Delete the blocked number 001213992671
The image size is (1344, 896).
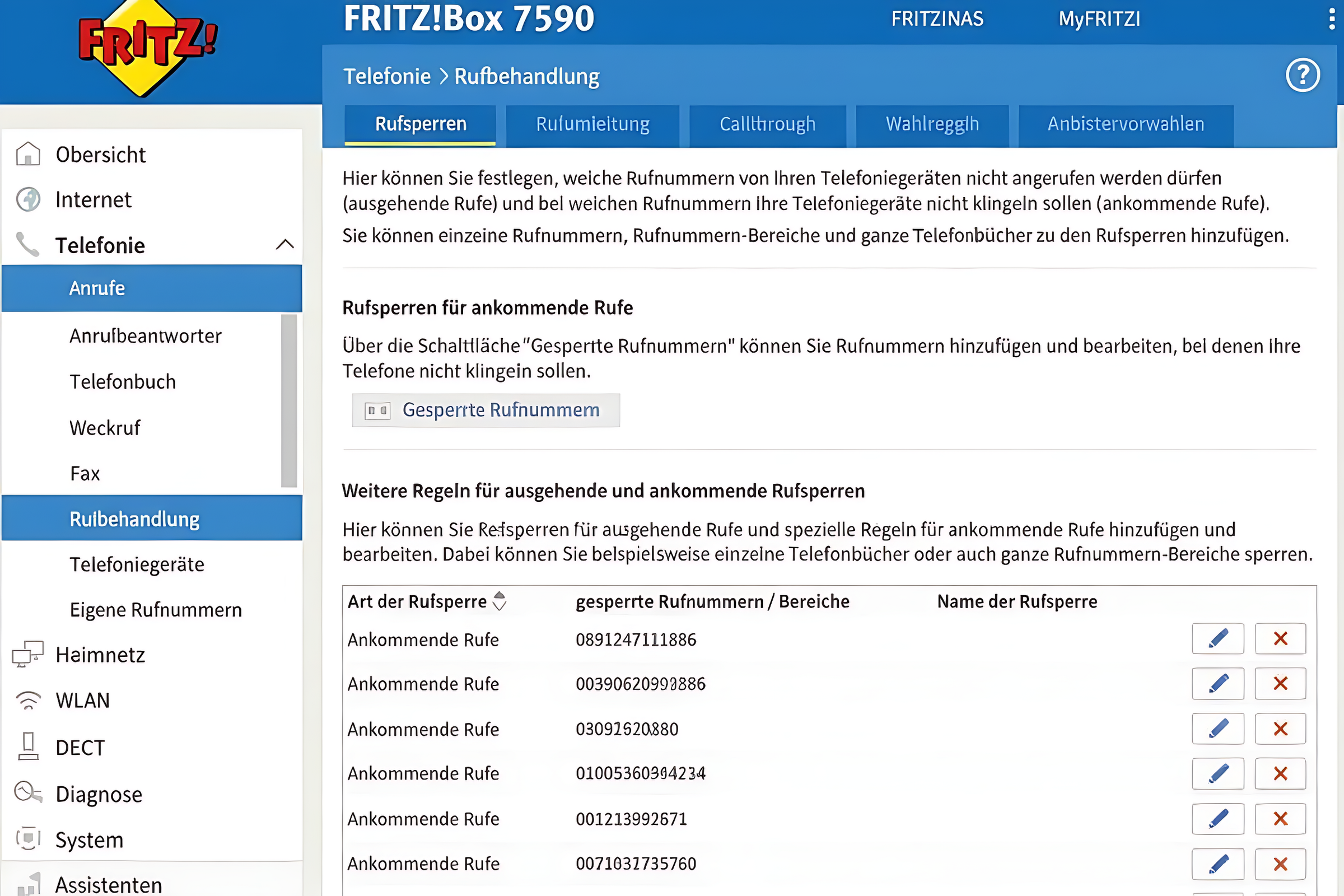pos(1280,818)
